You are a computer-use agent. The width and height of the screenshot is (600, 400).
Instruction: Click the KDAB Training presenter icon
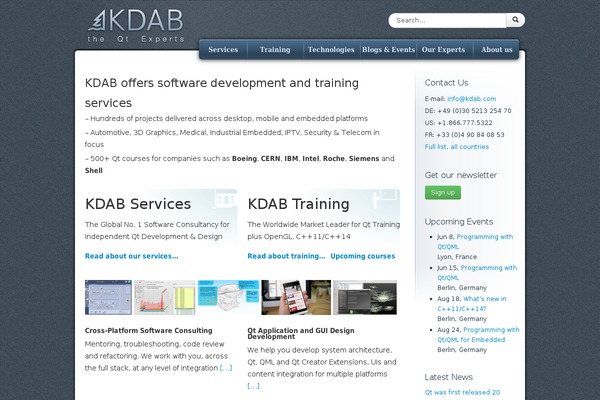pos(384,199)
